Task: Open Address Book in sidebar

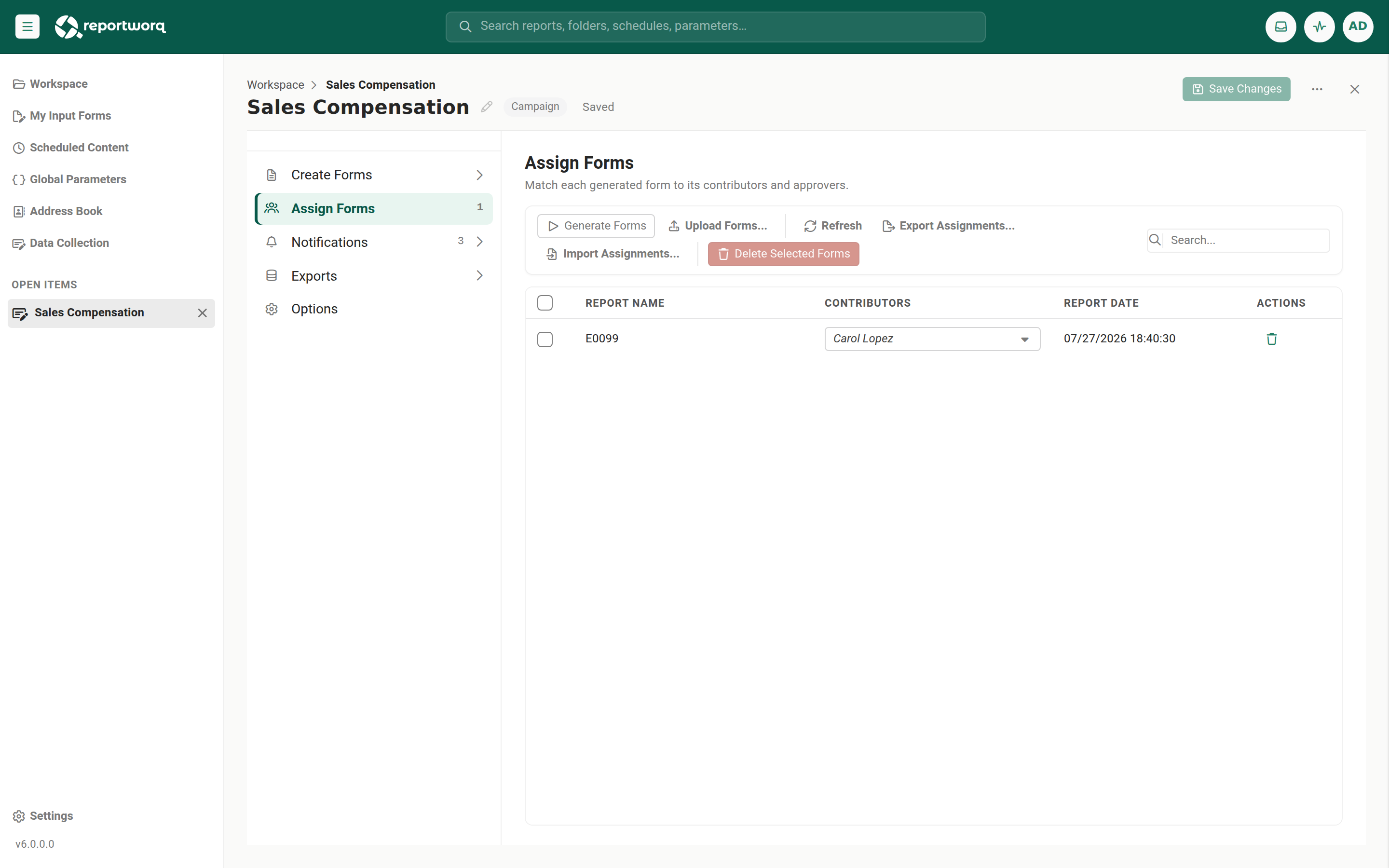Action: (x=57, y=211)
